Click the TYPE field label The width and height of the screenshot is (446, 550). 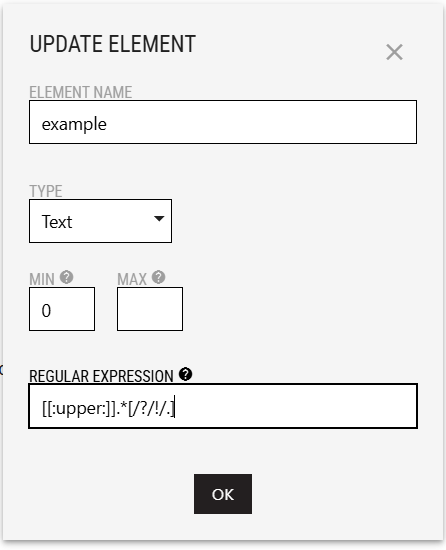pos(46,191)
